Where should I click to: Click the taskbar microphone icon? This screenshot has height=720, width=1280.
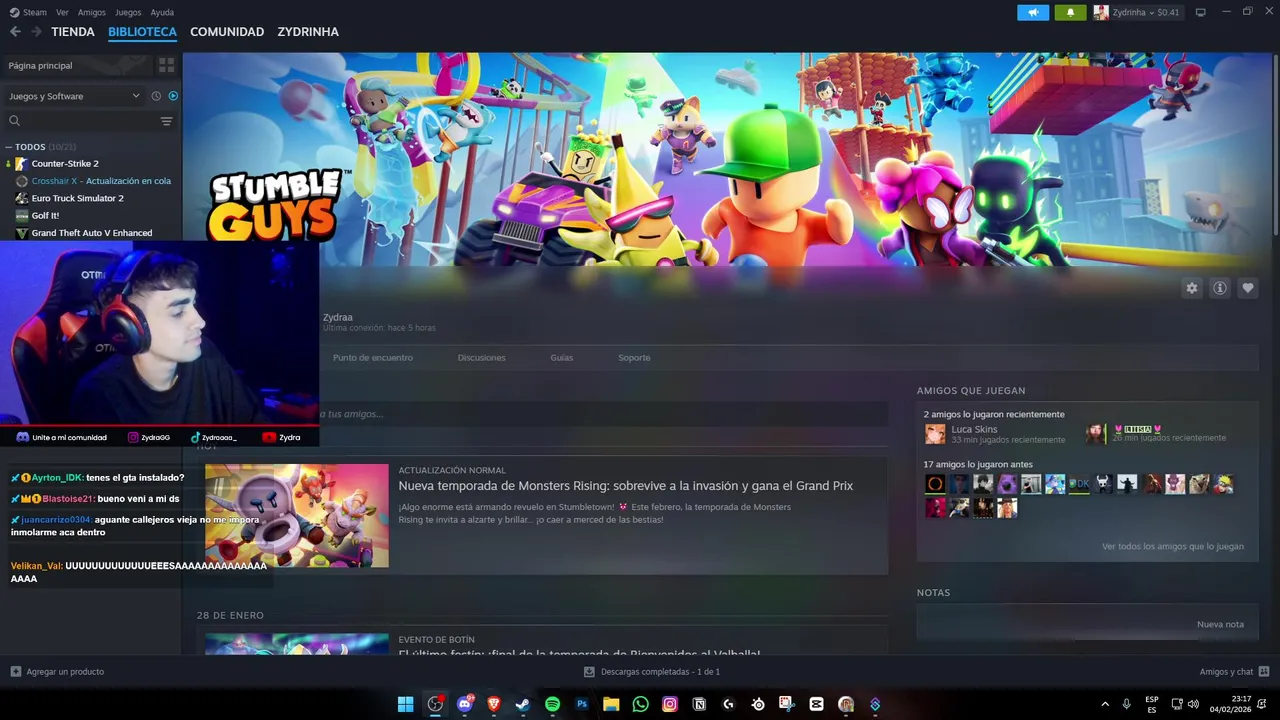click(x=1127, y=704)
